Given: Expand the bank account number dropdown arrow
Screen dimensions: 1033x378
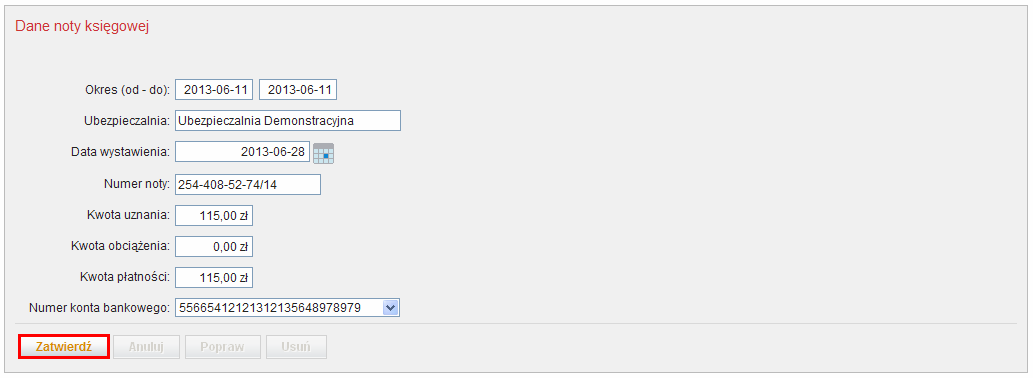Looking at the screenshot, I should 390,308.
